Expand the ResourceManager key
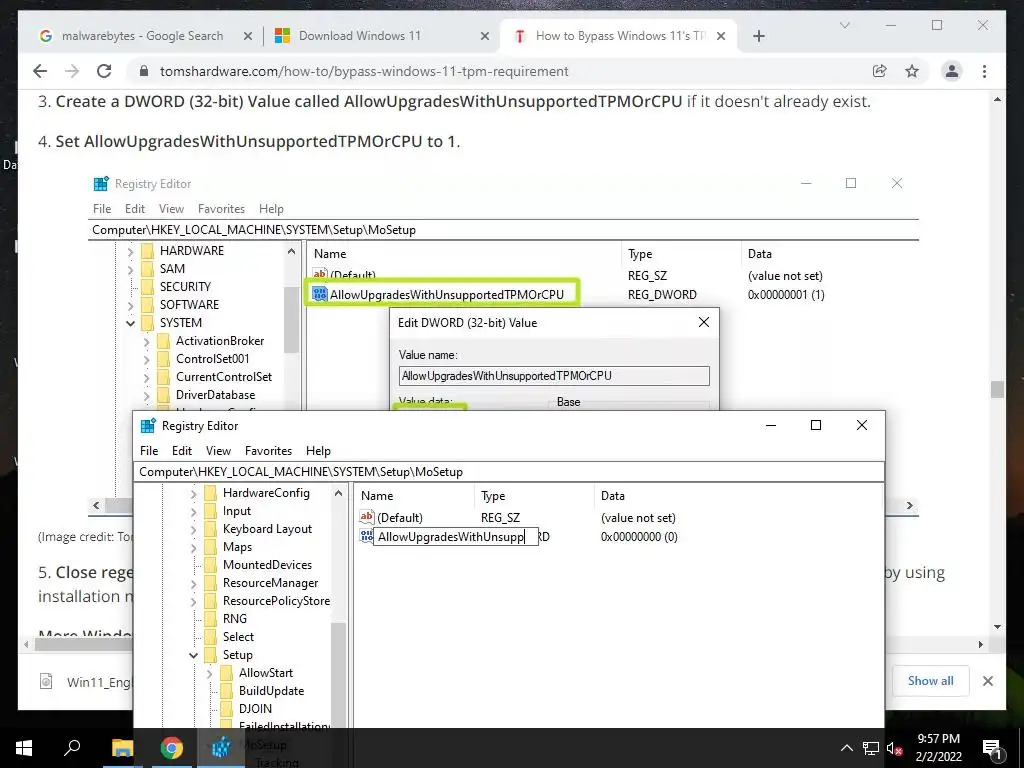The width and height of the screenshot is (1024, 768). coord(193,583)
